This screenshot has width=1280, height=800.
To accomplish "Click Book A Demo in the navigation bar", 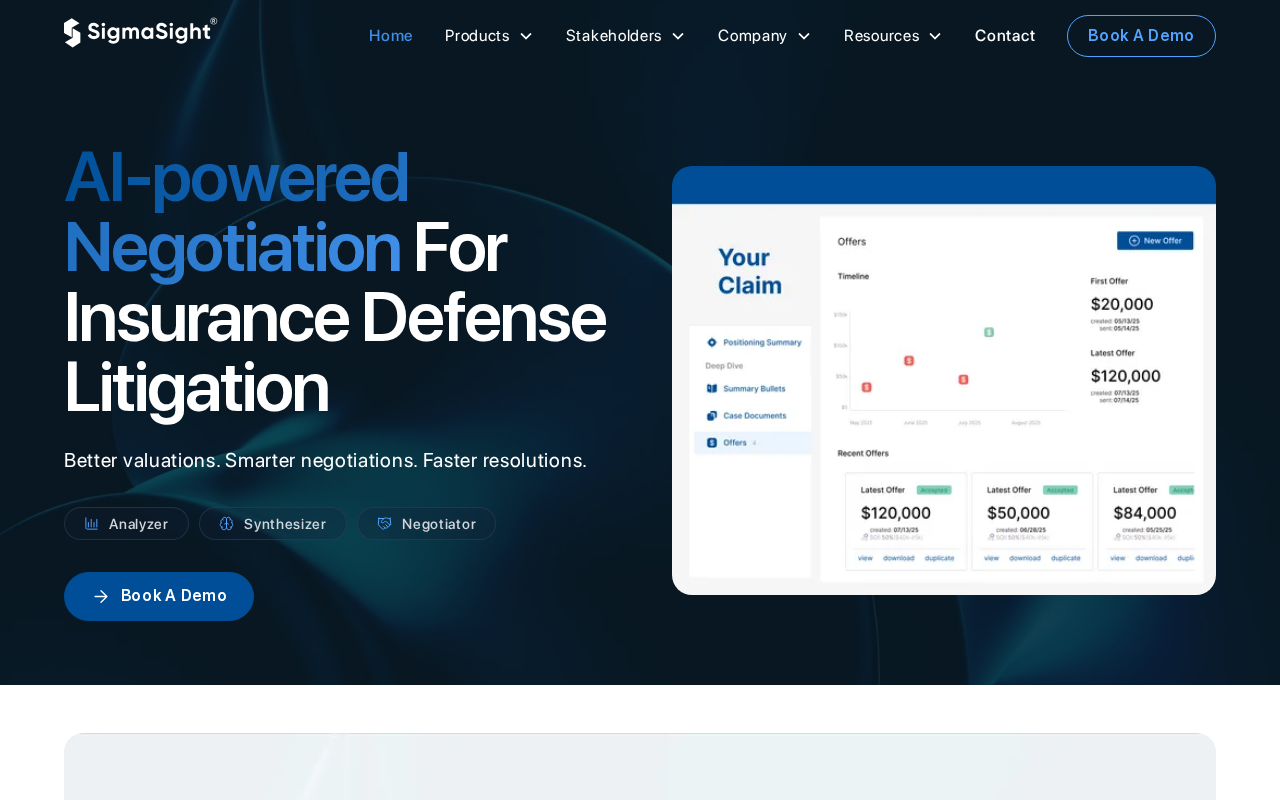I will [x=1141, y=36].
